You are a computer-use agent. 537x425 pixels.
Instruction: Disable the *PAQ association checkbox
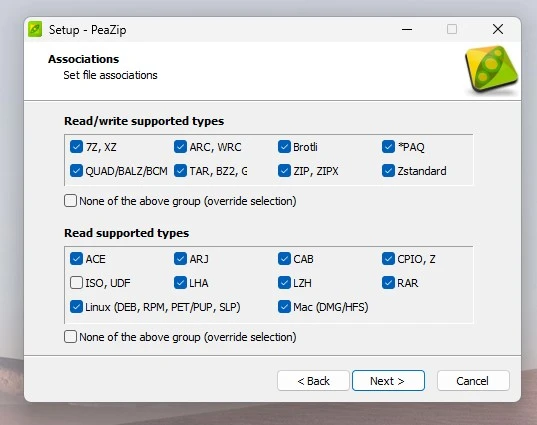(388, 147)
